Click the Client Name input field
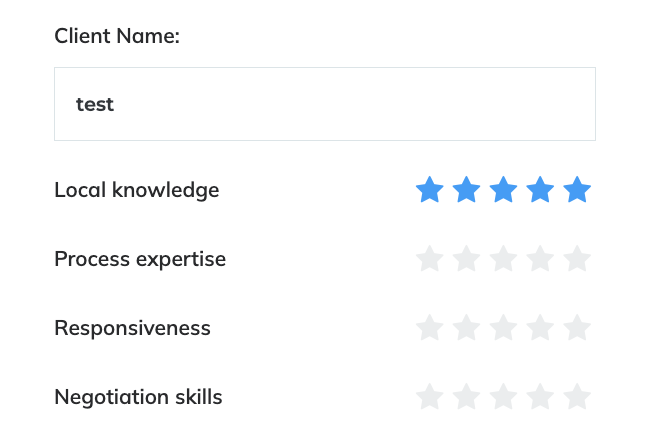The image size is (654, 444). pyautogui.click(x=324, y=104)
